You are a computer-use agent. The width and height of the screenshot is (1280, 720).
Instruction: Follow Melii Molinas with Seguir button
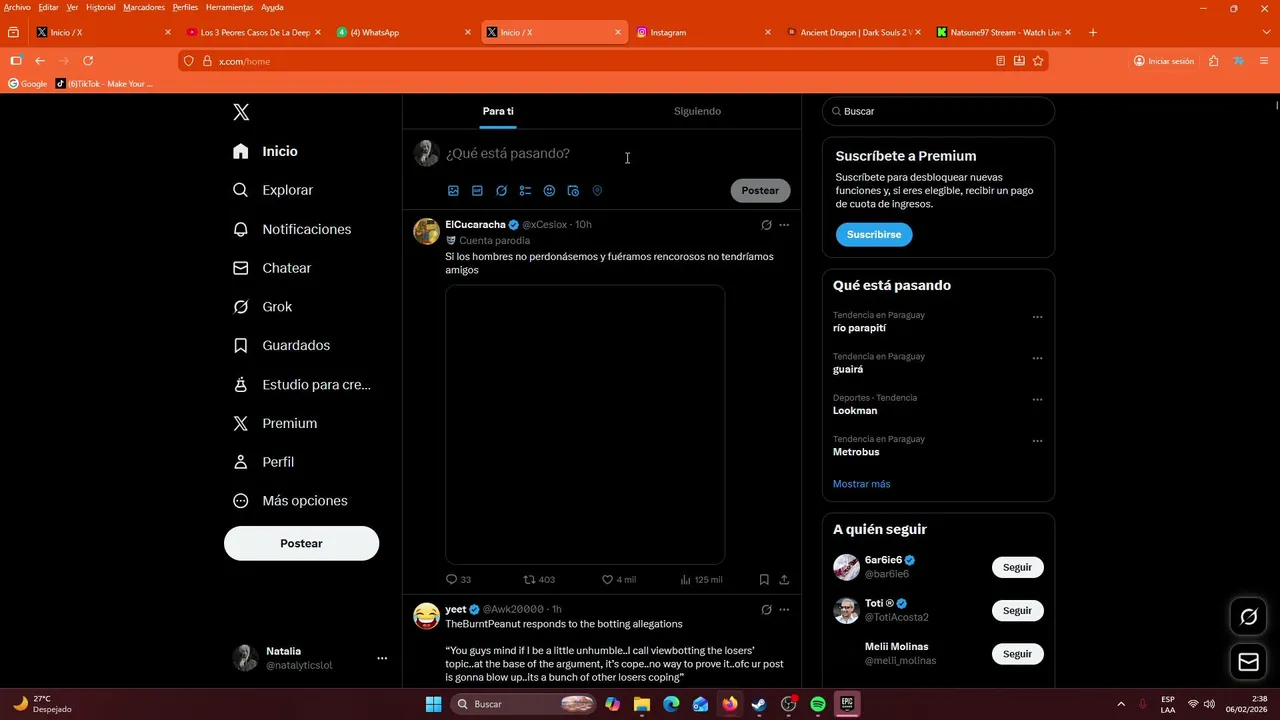coord(1017,654)
